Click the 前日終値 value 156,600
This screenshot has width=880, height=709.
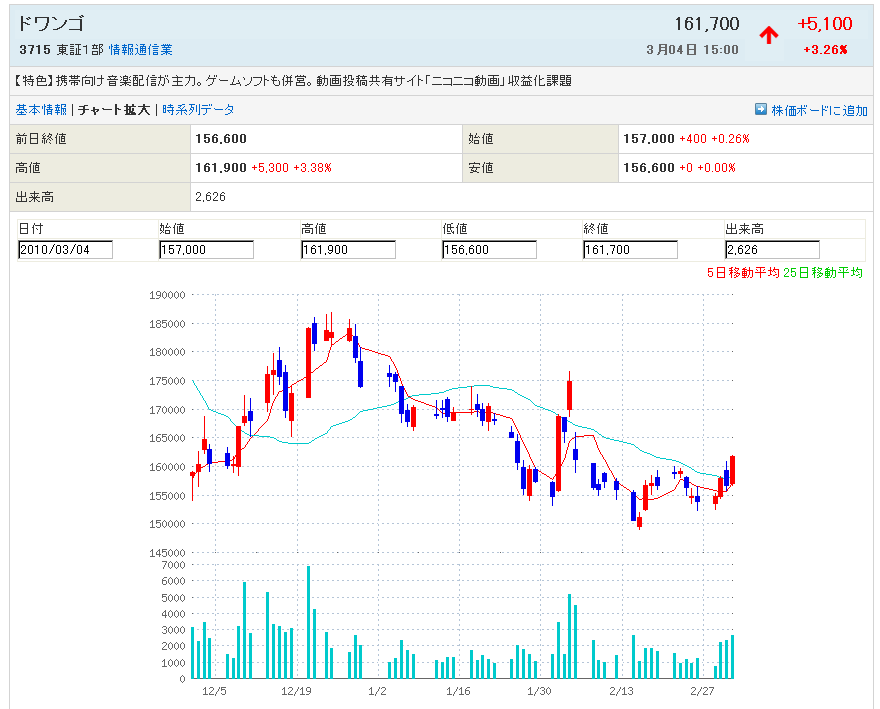tap(221, 139)
